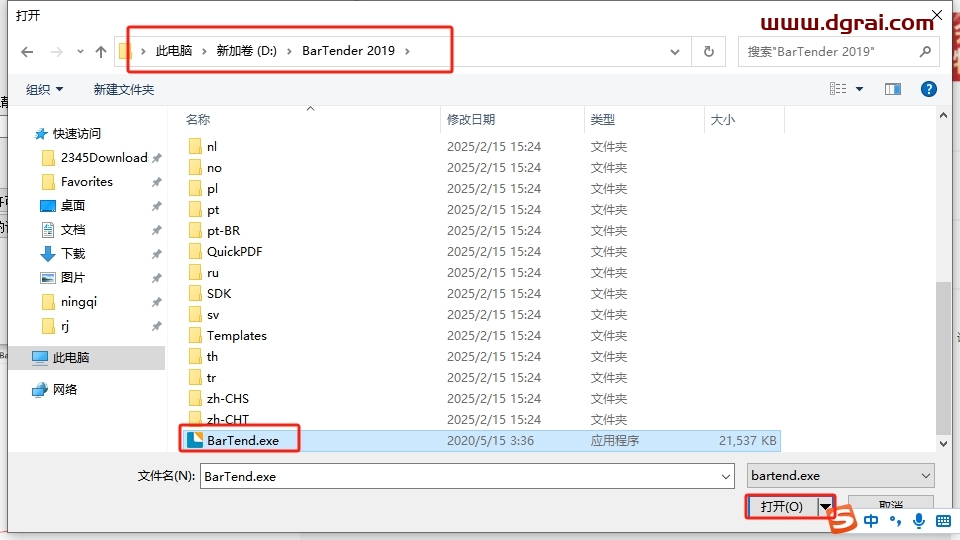The width and height of the screenshot is (960, 540).
Task: Select the tr folder
Action: point(211,378)
